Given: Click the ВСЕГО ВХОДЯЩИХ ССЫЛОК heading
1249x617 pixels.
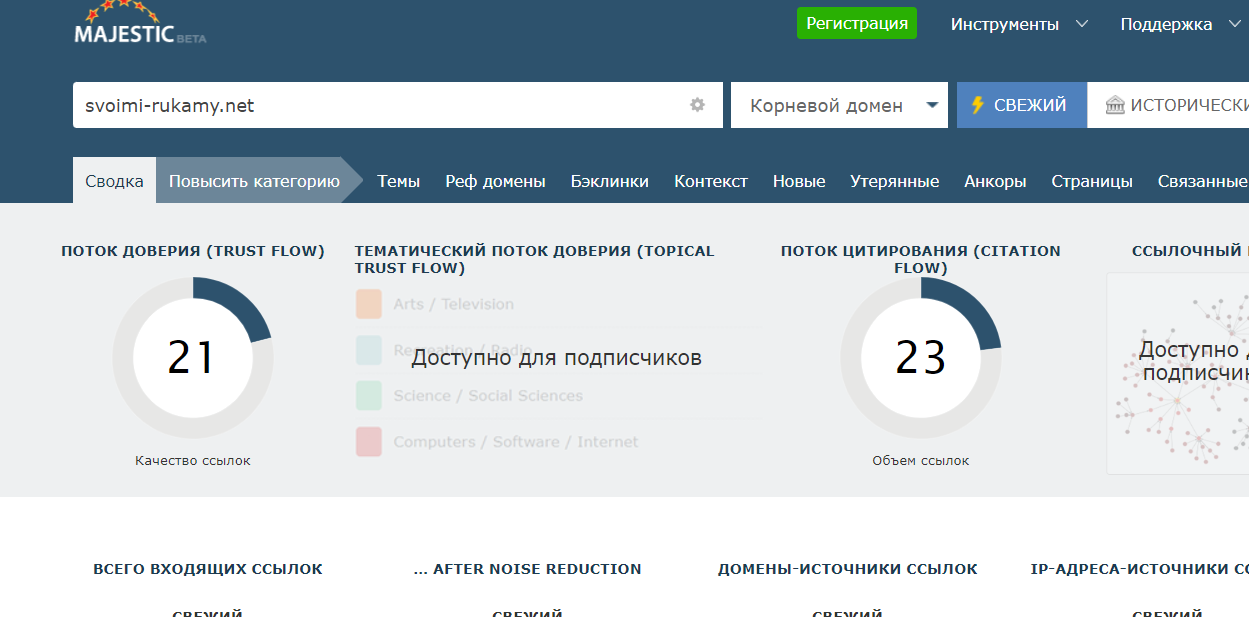Looking at the screenshot, I should (208, 569).
